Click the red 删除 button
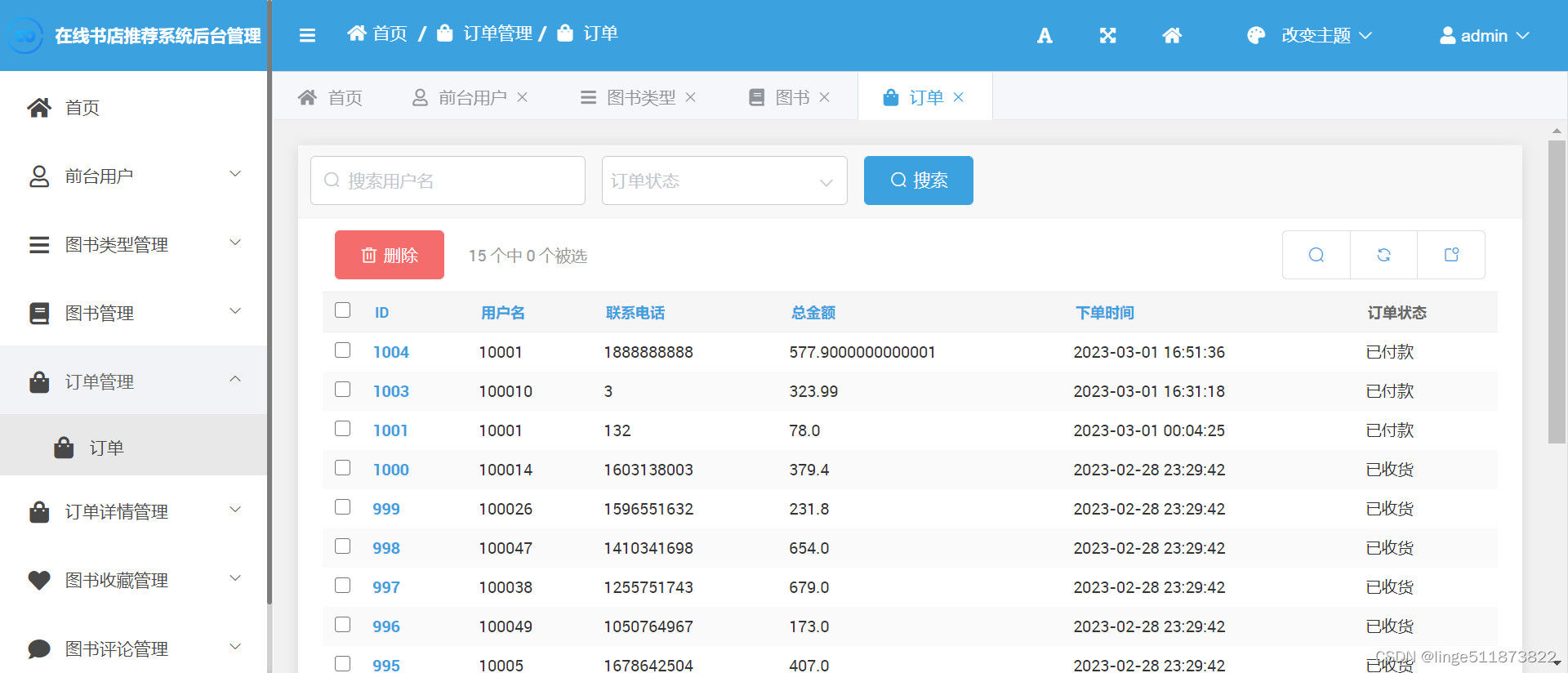Viewport: 1568px width, 673px height. tap(390, 255)
